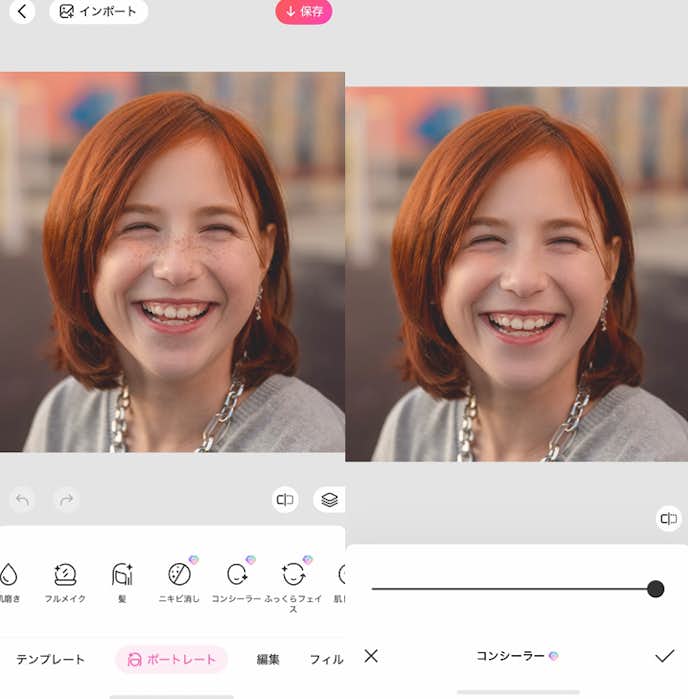Switch to the テンプレート tab
688x699 pixels.
50,659
